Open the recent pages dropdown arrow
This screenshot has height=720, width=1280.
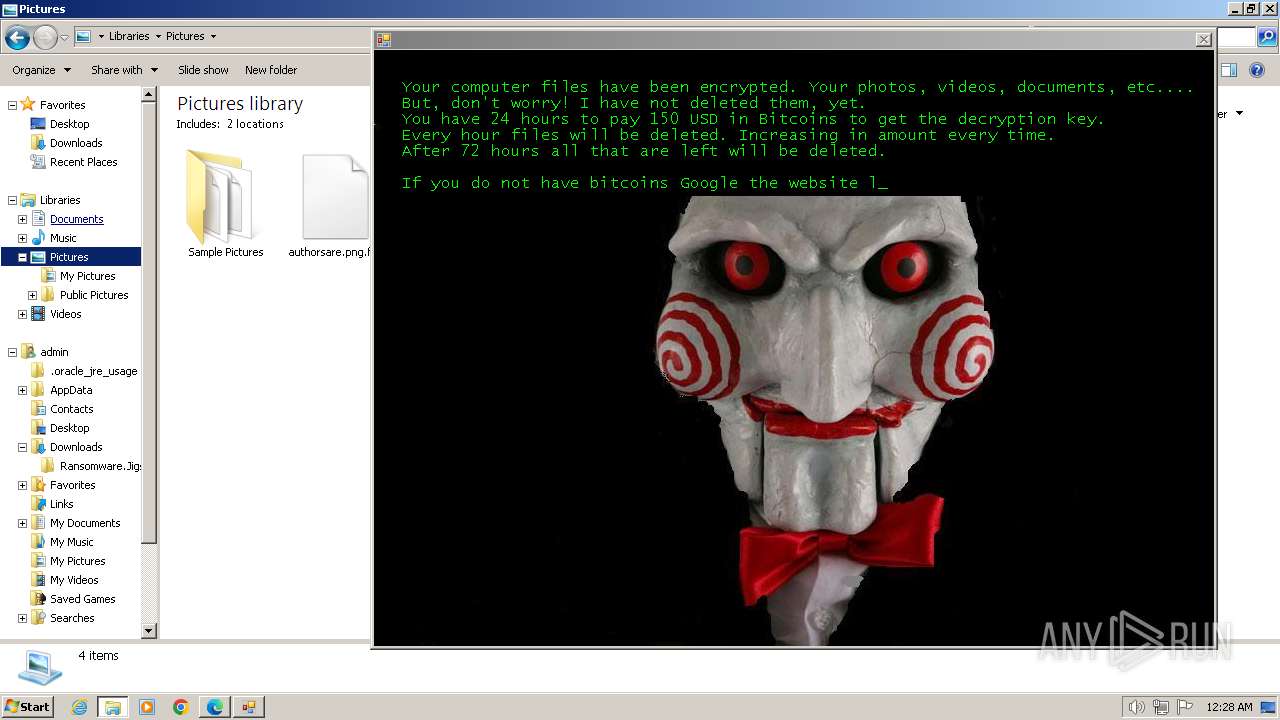64,37
